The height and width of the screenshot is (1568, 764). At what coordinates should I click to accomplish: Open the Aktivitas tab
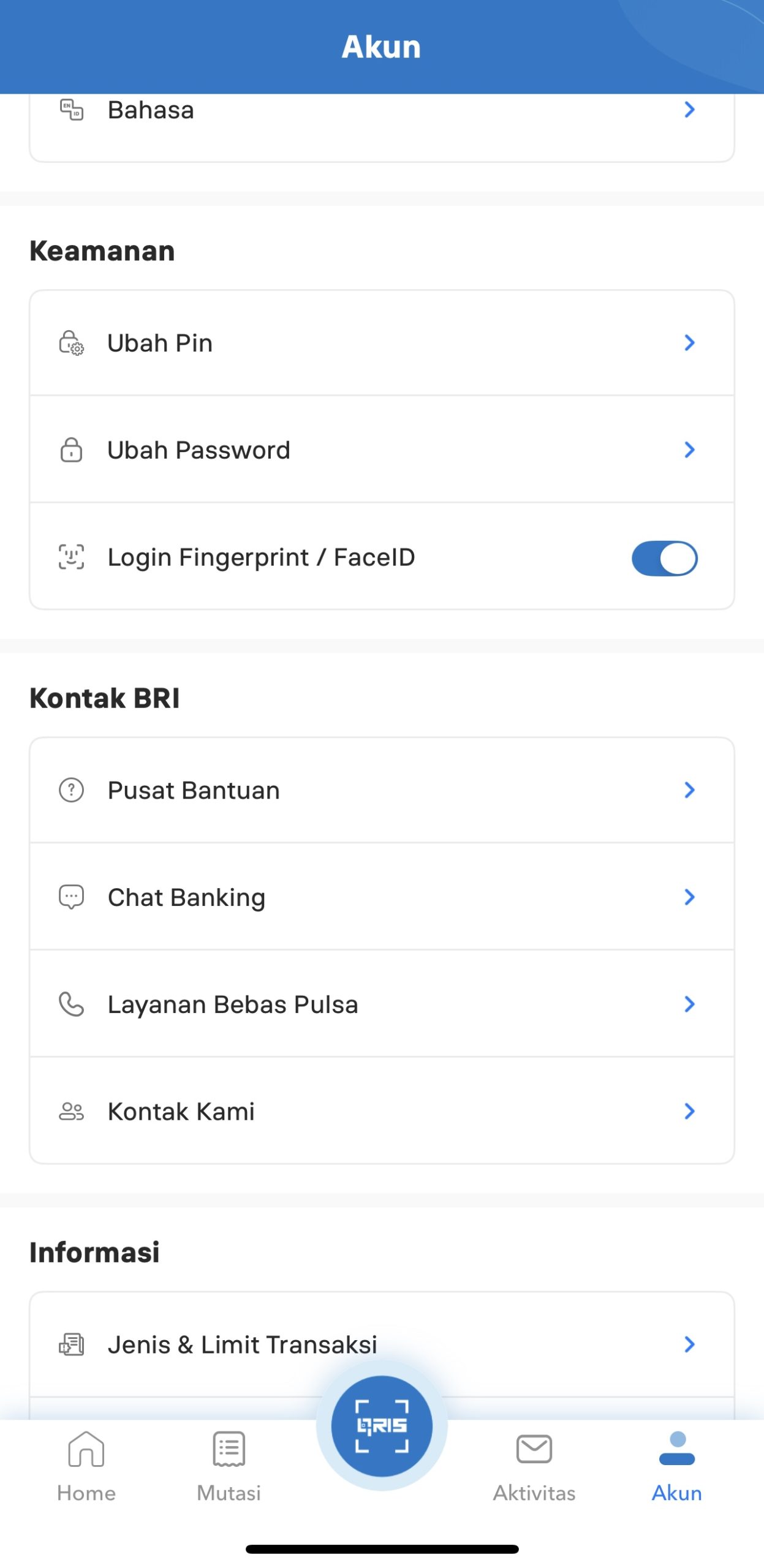(x=534, y=1464)
